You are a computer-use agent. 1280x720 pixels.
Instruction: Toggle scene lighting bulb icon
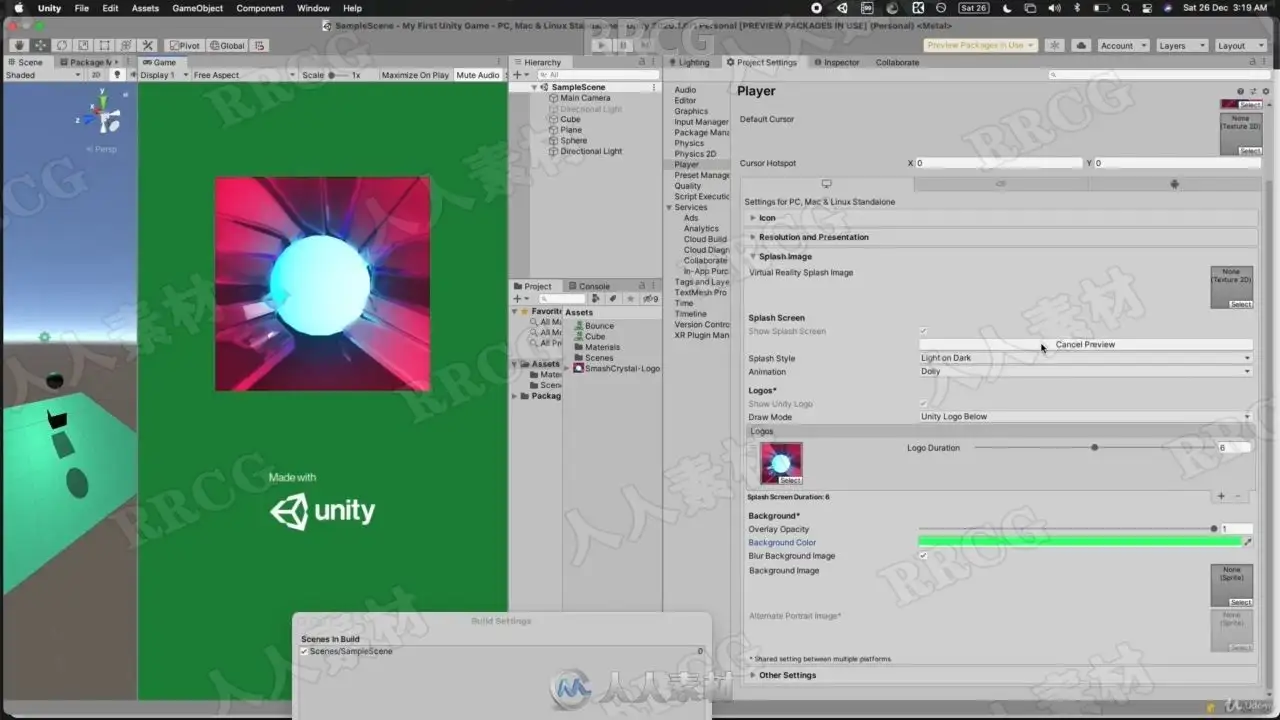click(117, 75)
